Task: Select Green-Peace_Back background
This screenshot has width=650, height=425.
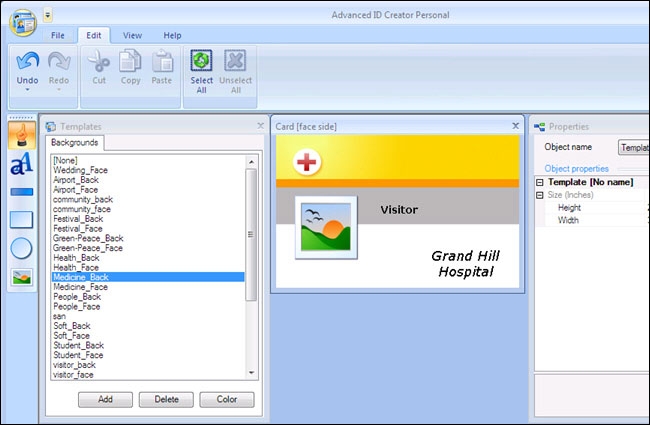Action: [x=148, y=238]
